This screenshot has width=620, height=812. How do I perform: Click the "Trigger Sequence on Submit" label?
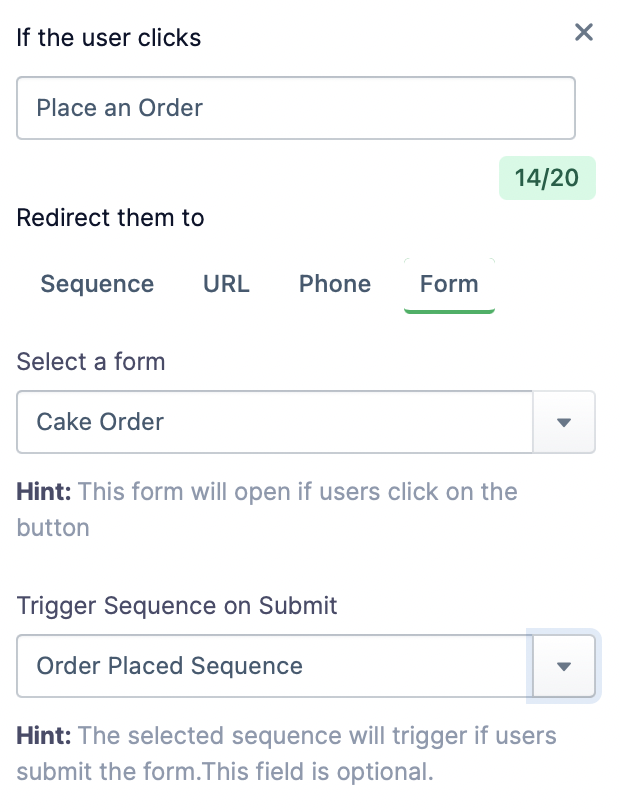click(x=177, y=605)
